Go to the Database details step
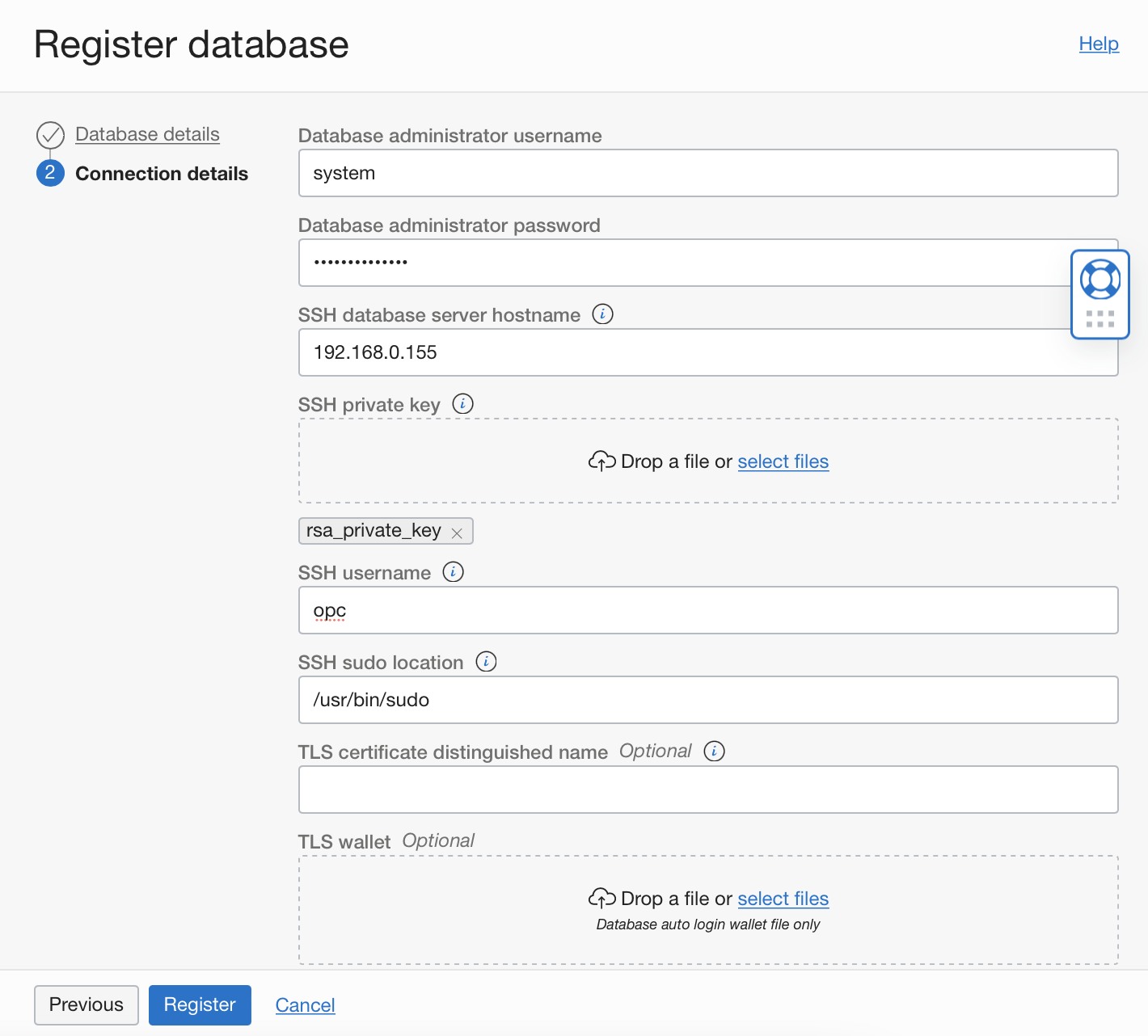Viewport: 1148px width, 1036px height. [x=147, y=134]
